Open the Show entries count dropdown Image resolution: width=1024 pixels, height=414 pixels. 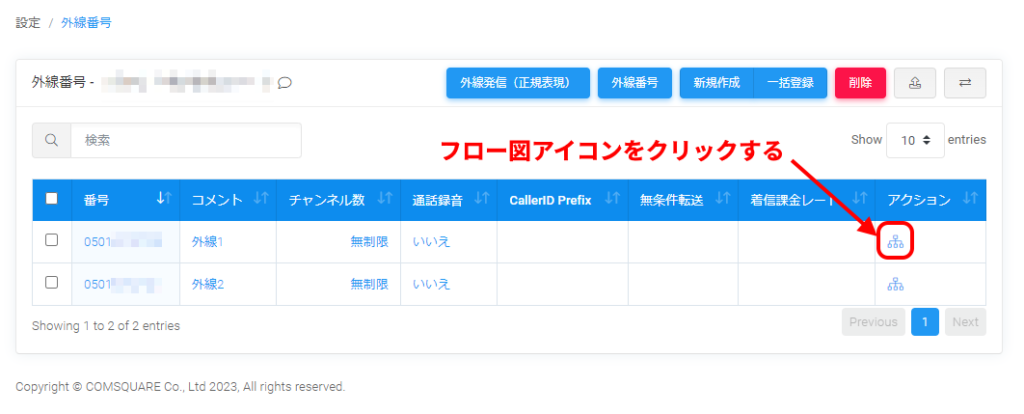[915, 141]
